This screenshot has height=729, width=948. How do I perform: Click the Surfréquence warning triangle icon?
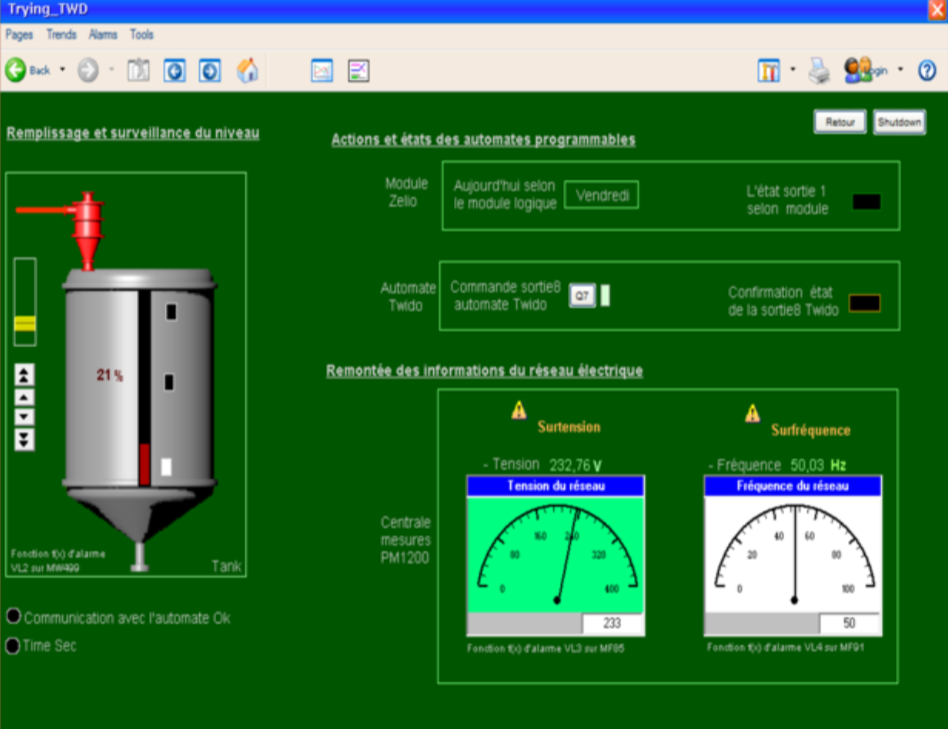[752, 412]
